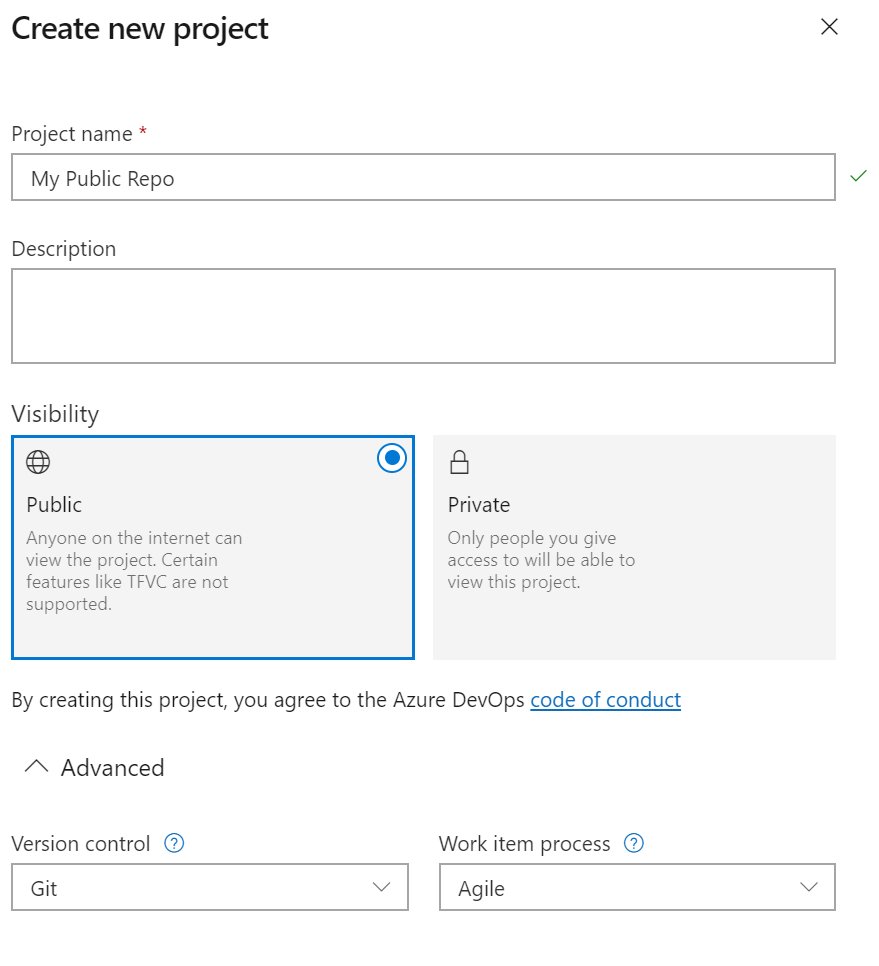Click the Project name input field
879x966 pixels.
(x=423, y=177)
